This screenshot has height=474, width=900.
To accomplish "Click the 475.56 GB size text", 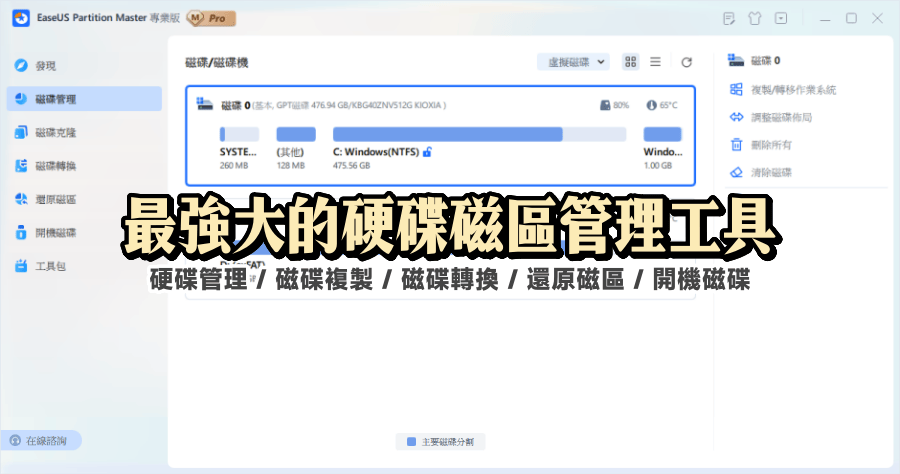I will [351, 165].
